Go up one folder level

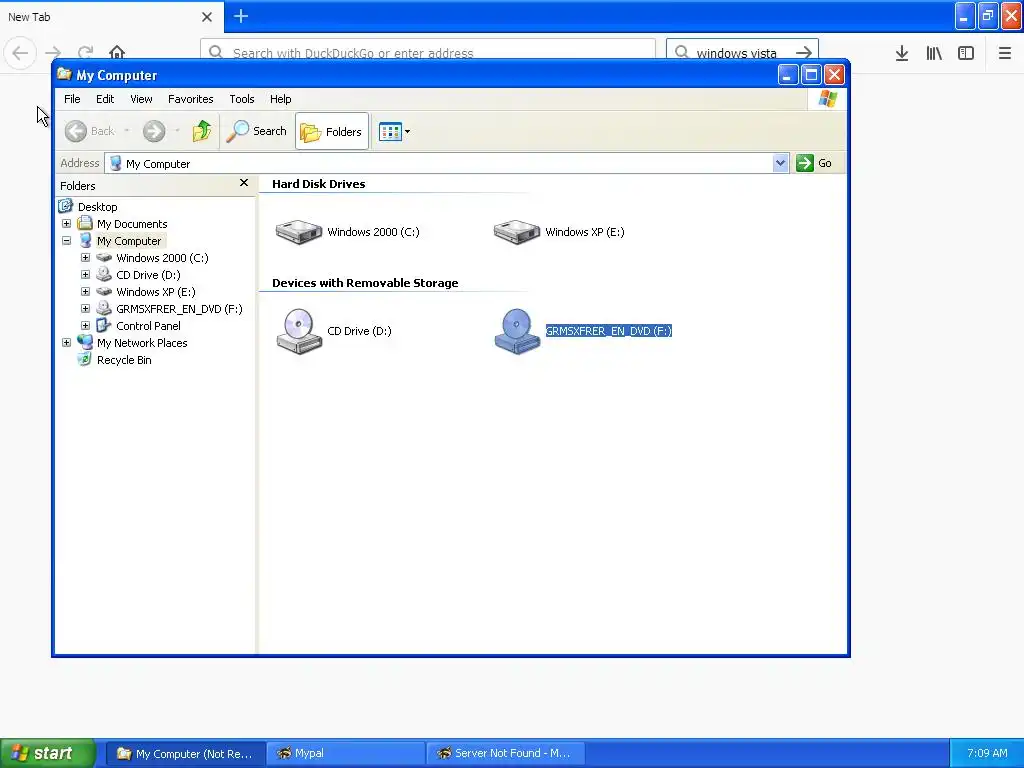pos(202,131)
